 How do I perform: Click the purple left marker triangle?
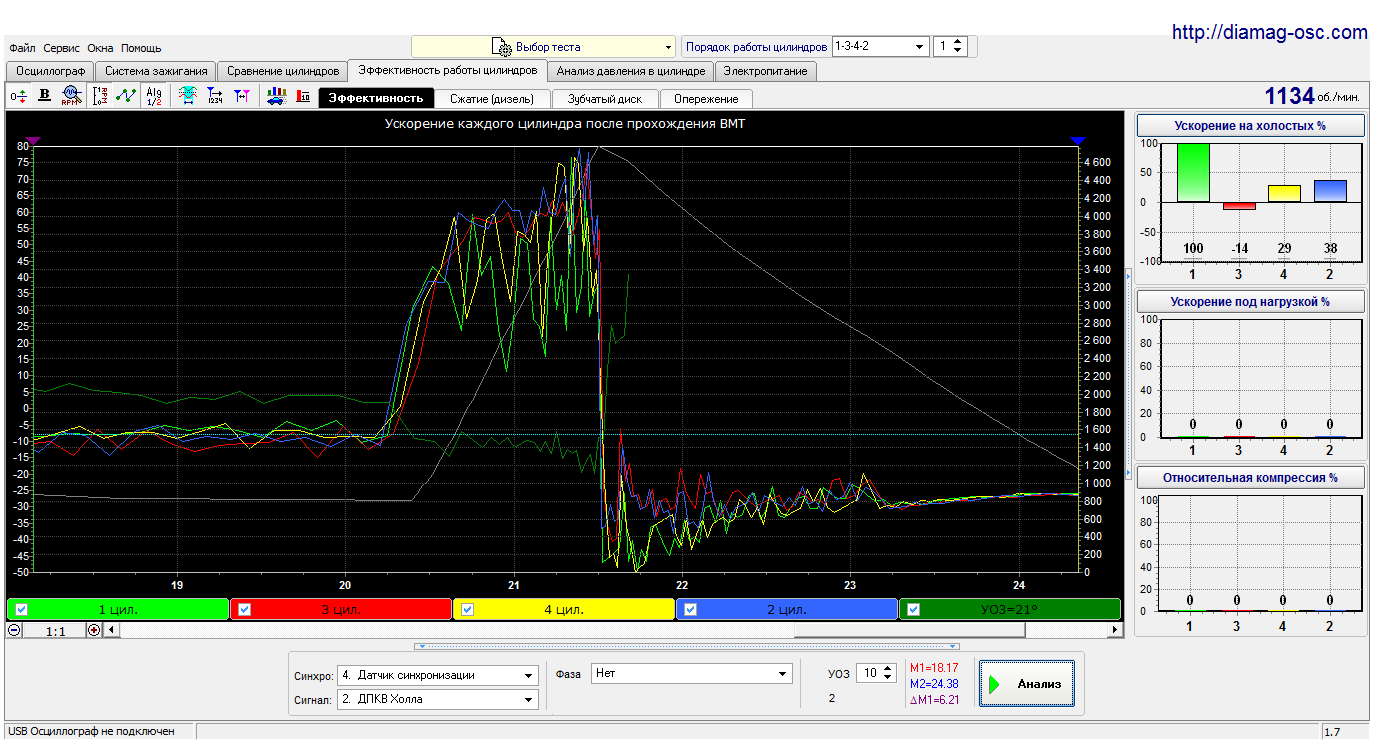pos(32,141)
